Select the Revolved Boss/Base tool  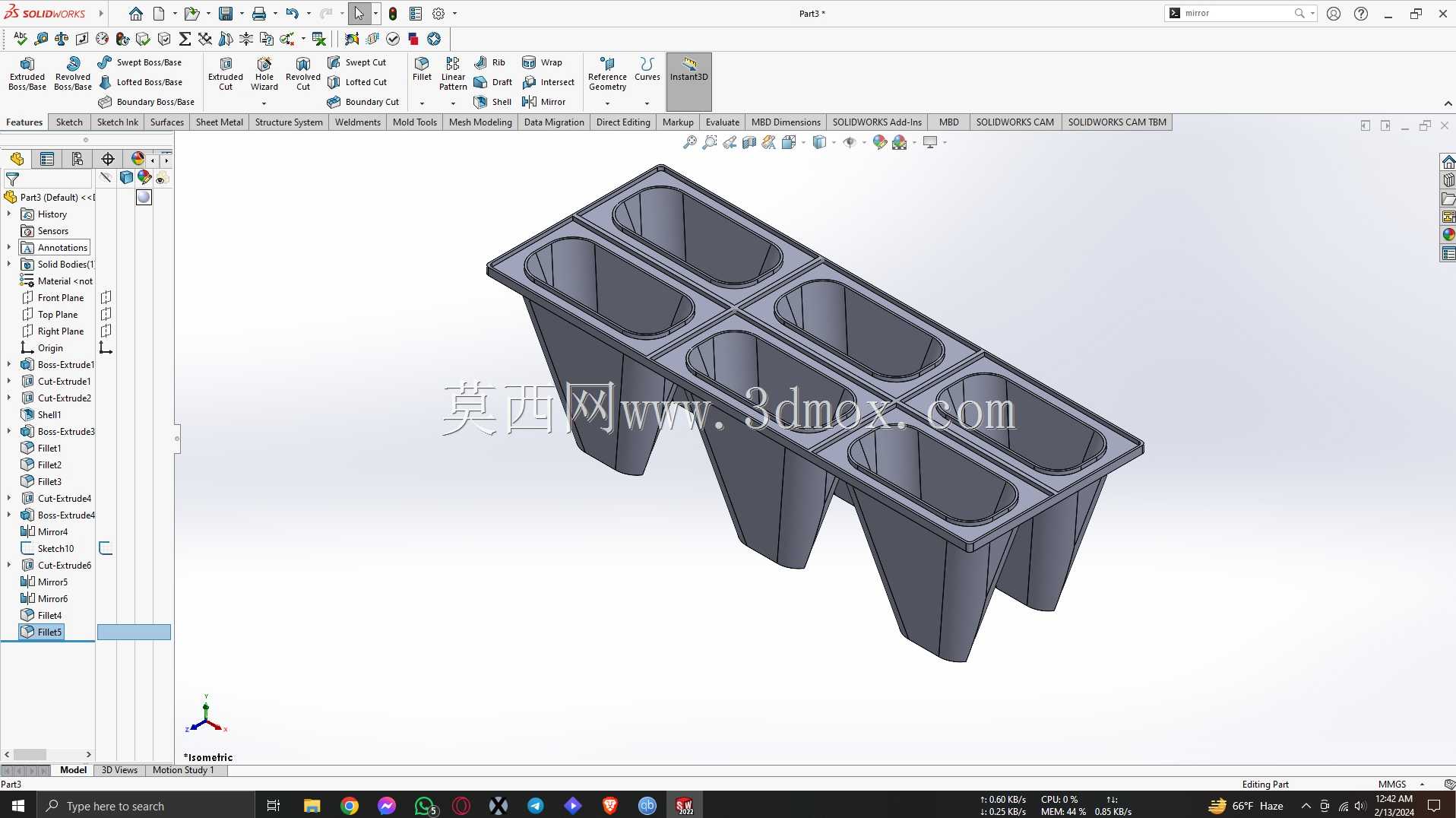(x=73, y=74)
